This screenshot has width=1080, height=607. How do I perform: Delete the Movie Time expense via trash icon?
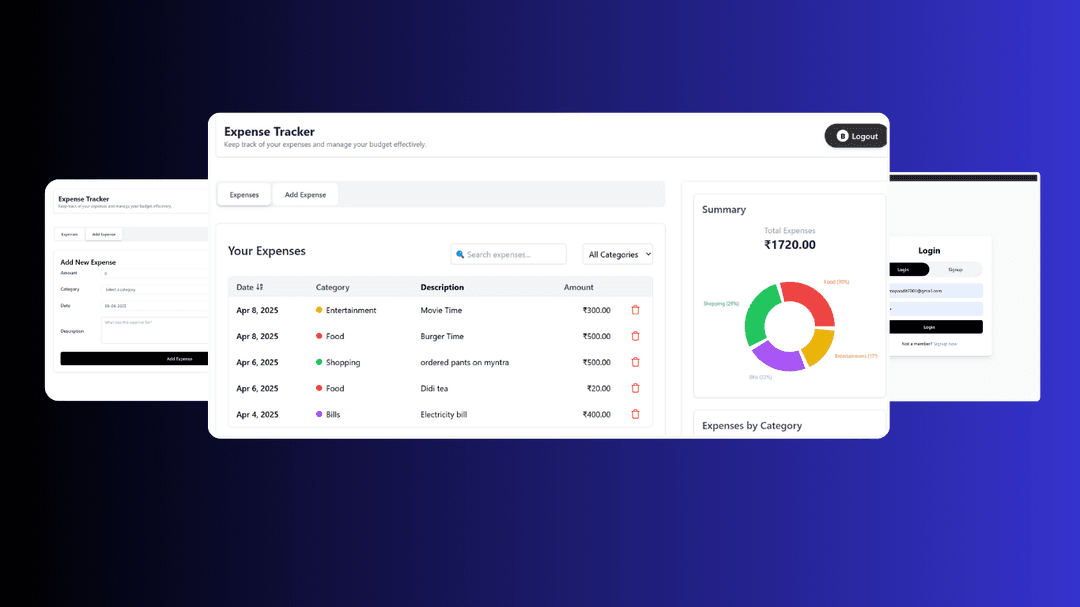636,310
